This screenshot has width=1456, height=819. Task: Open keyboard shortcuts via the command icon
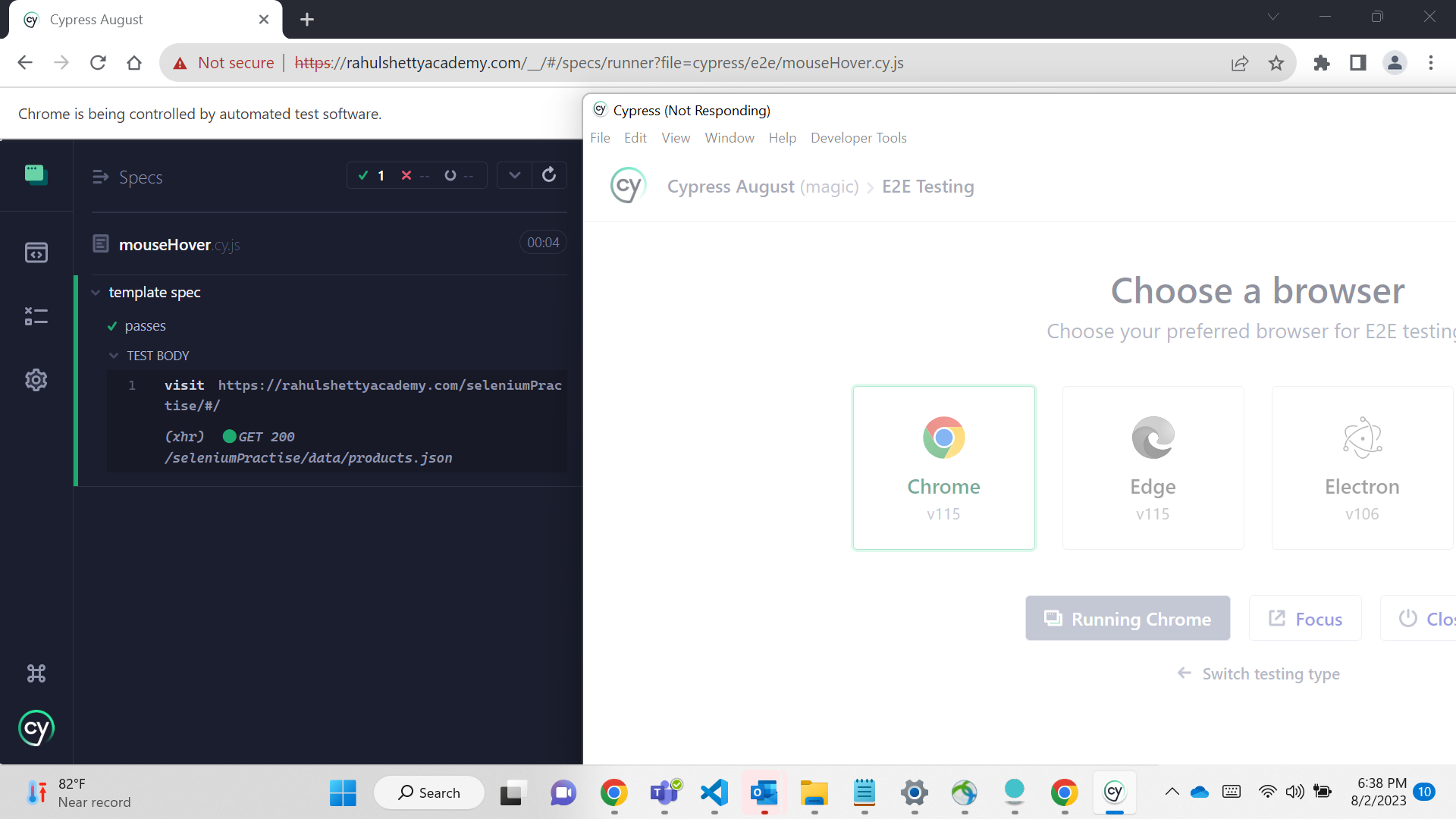[x=36, y=673]
